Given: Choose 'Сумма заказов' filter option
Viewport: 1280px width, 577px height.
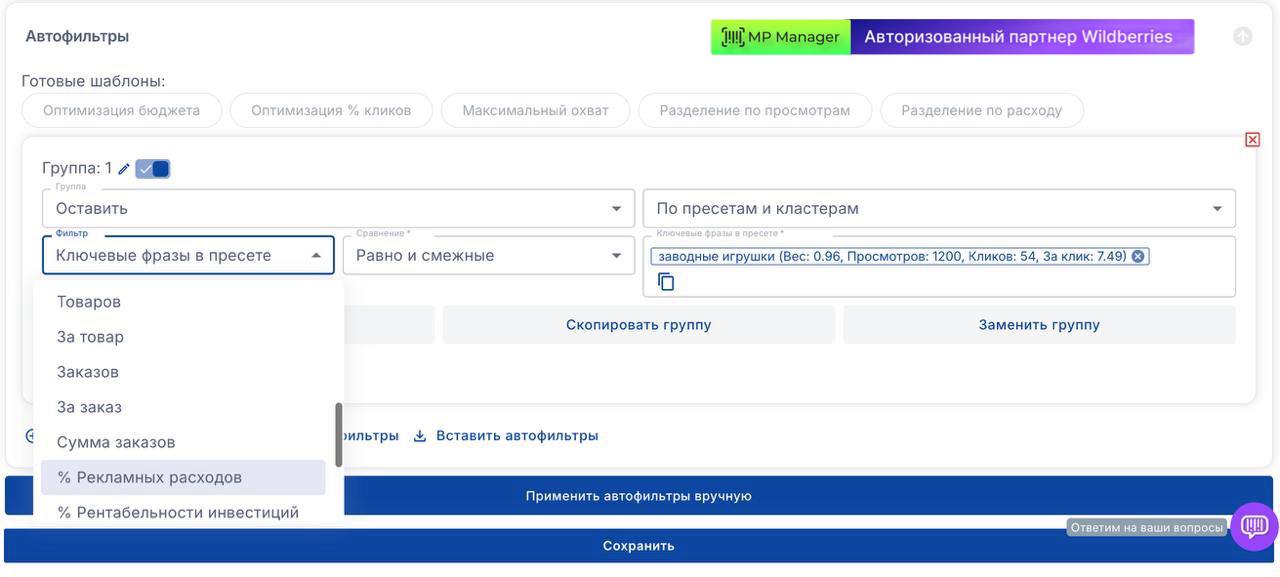Looking at the screenshot, I should tap(116, 442).
